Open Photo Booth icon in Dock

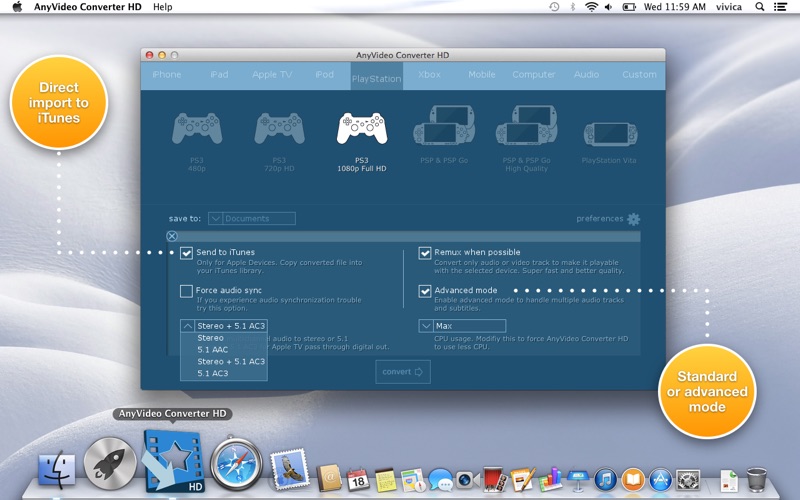[495, 479]
